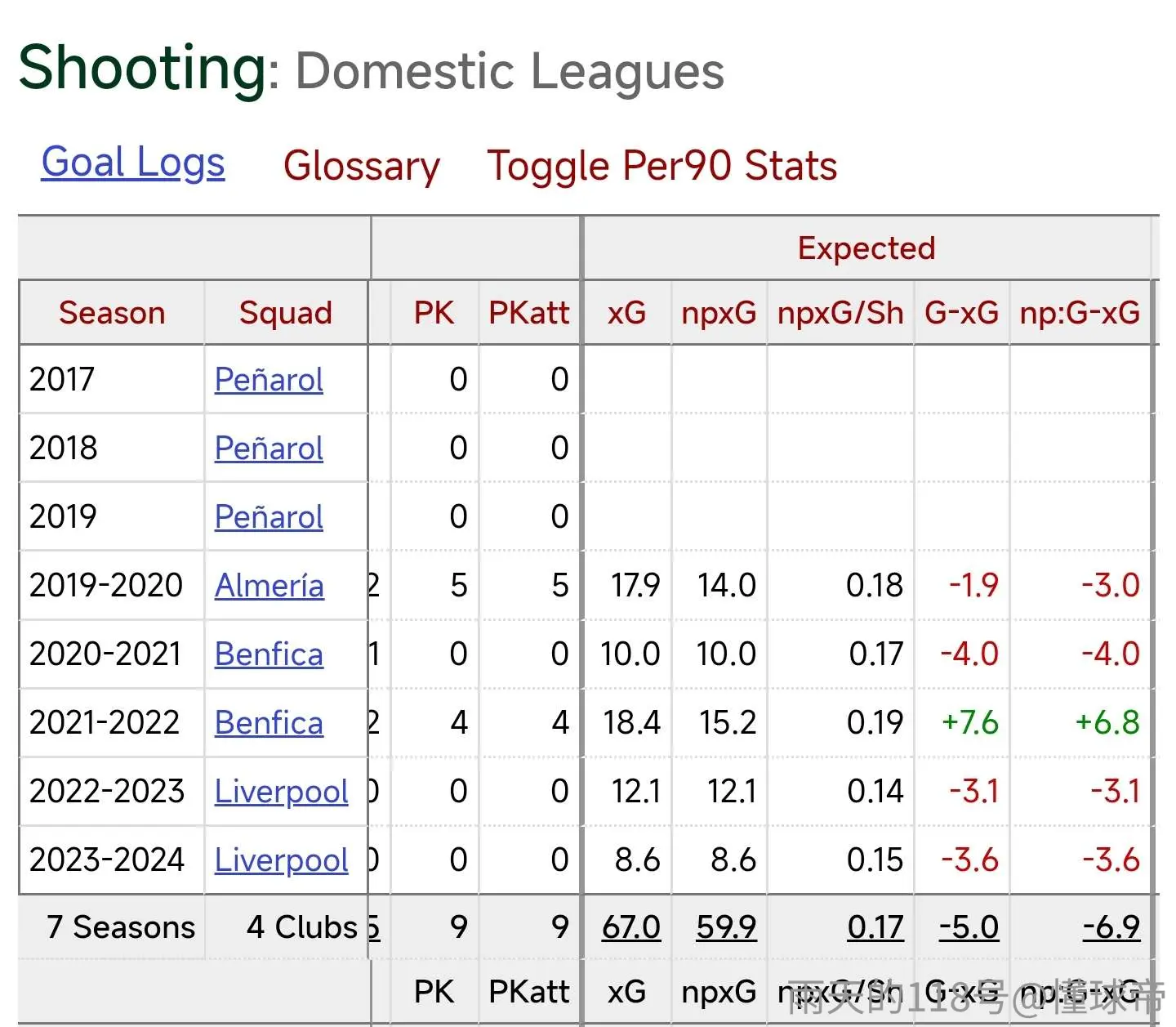This screenshot has height=1027, width=1176.
Task: Open Almería squad link for 2019-2020
Action: pyautogui.click(x=269, y=586)
